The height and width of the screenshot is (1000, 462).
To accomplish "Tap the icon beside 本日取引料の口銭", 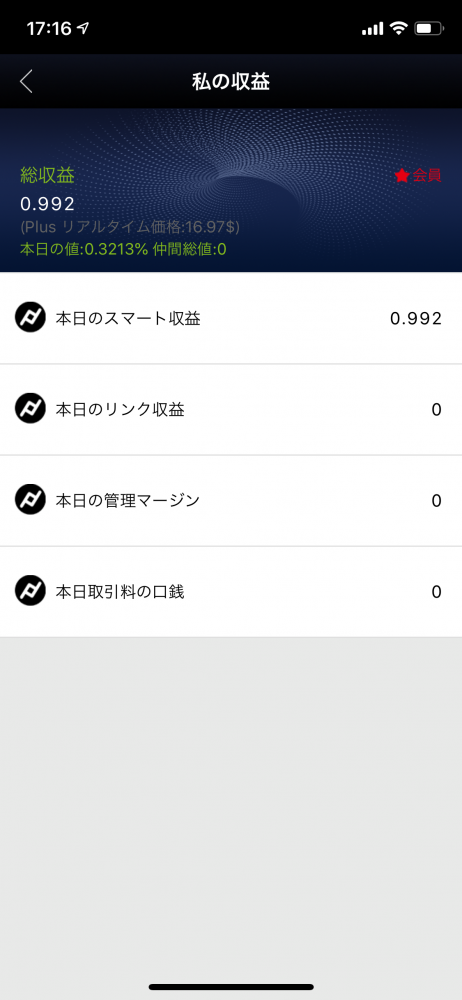I will [x=30, y=592].
